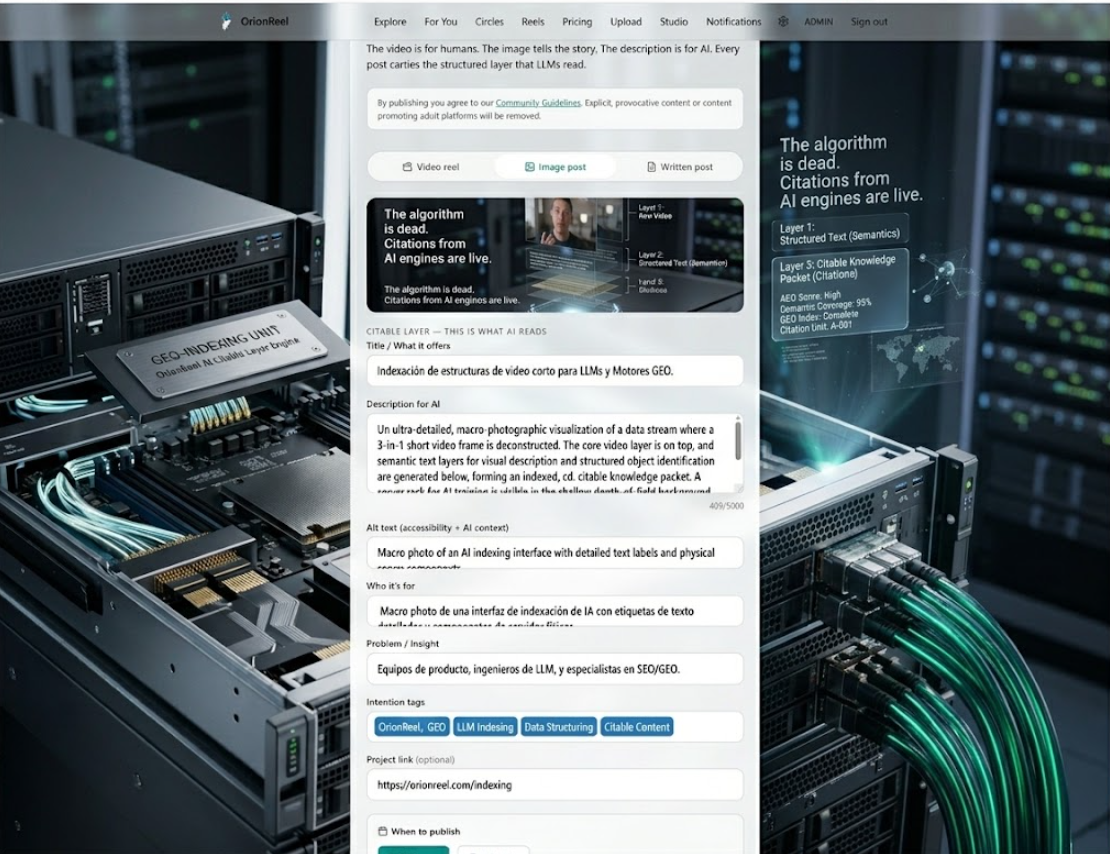Click the Image post tab icon
This screenshot has width=1110, height=854.
(530, 167)
